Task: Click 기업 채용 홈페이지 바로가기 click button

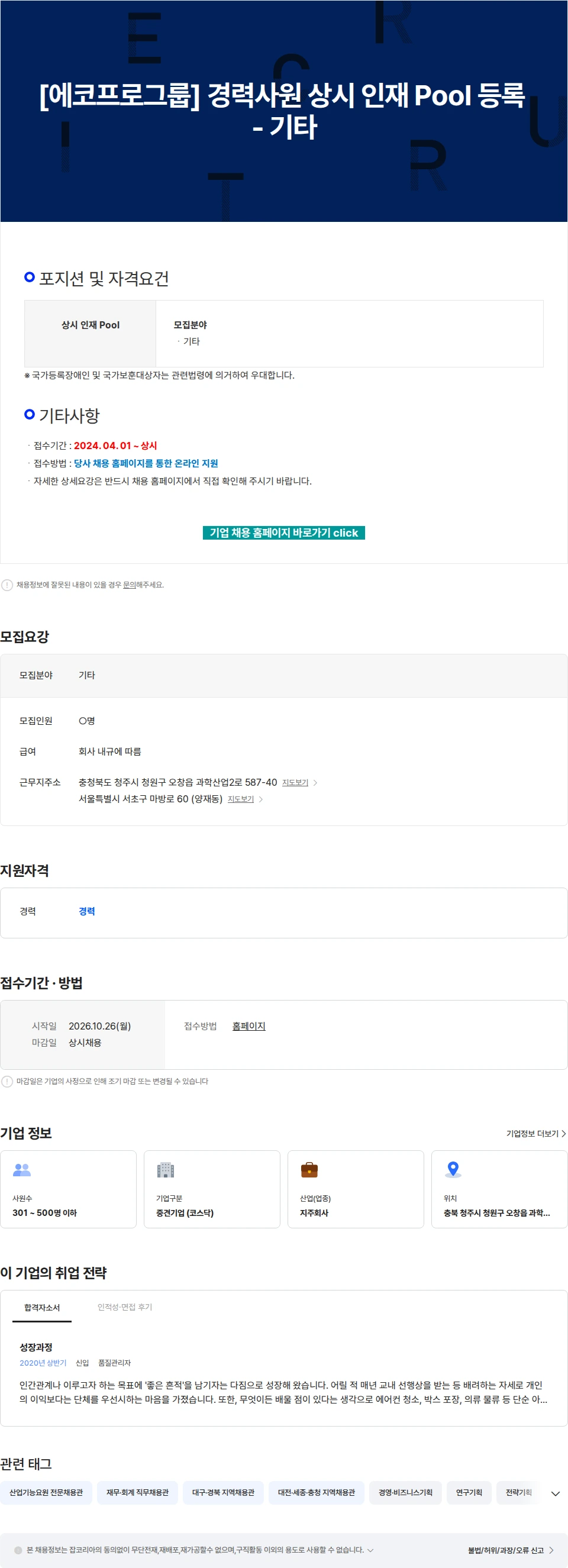Action: tap(283, 533)
